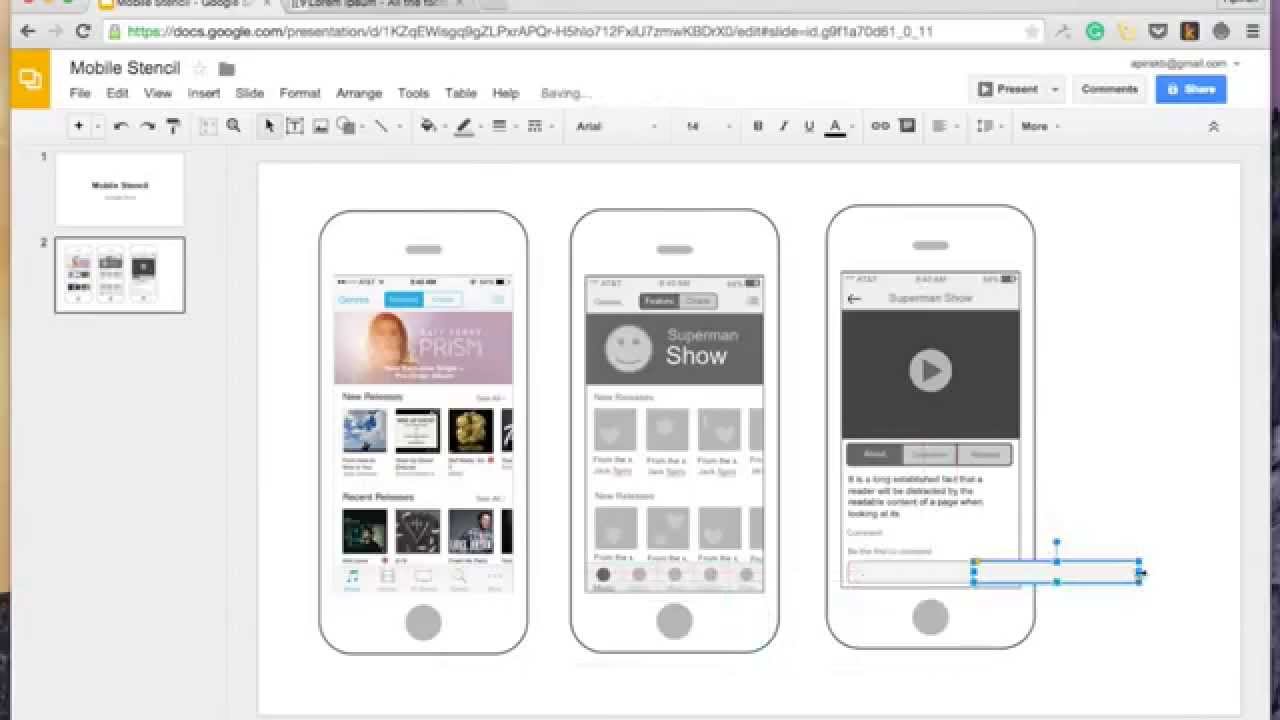Expand the Present button dropdown arrow
1280x720 pixels.
coord(1055,88)
